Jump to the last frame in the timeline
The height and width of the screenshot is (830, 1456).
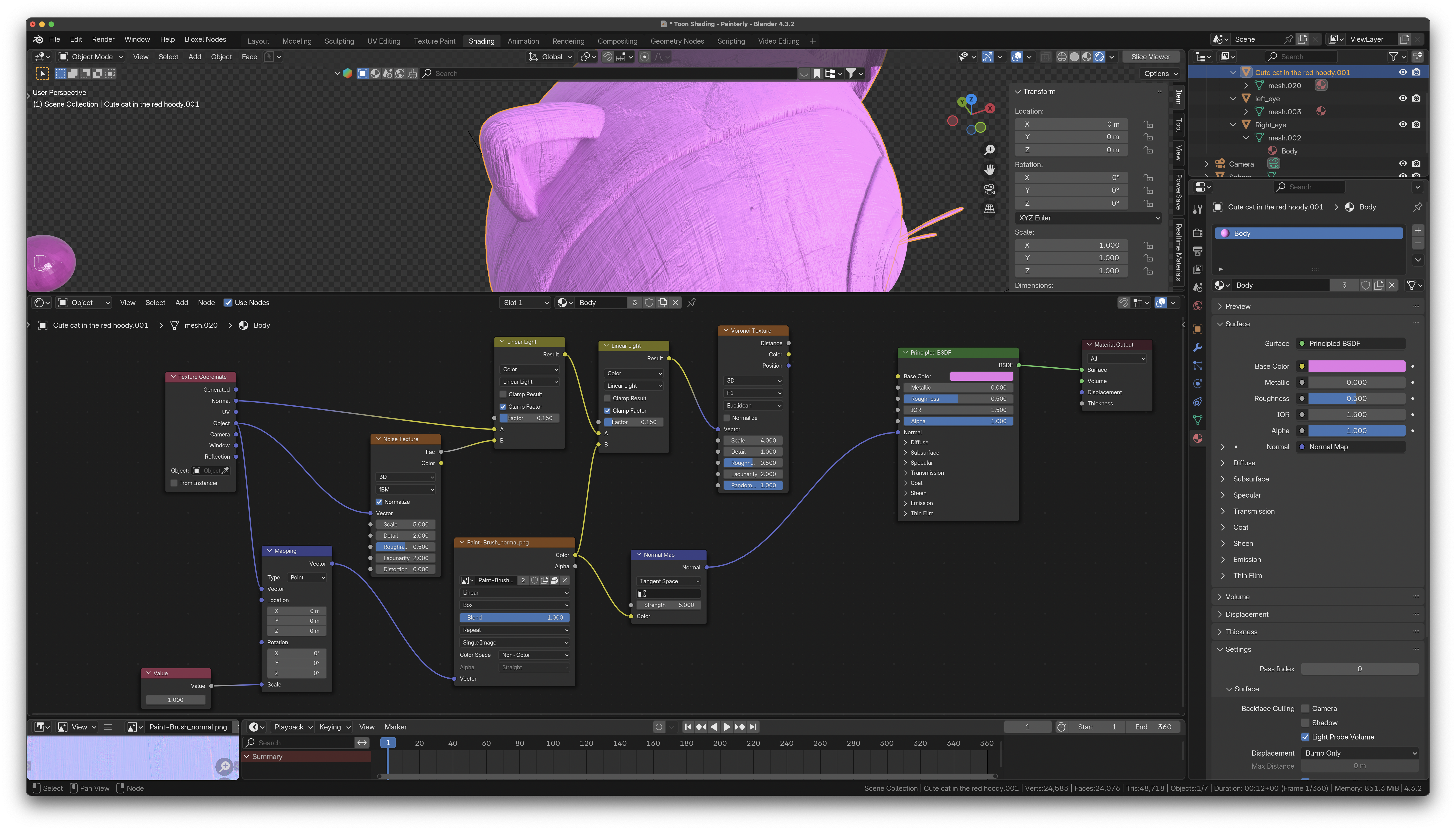pyautogui.click(x=754, y=727)
